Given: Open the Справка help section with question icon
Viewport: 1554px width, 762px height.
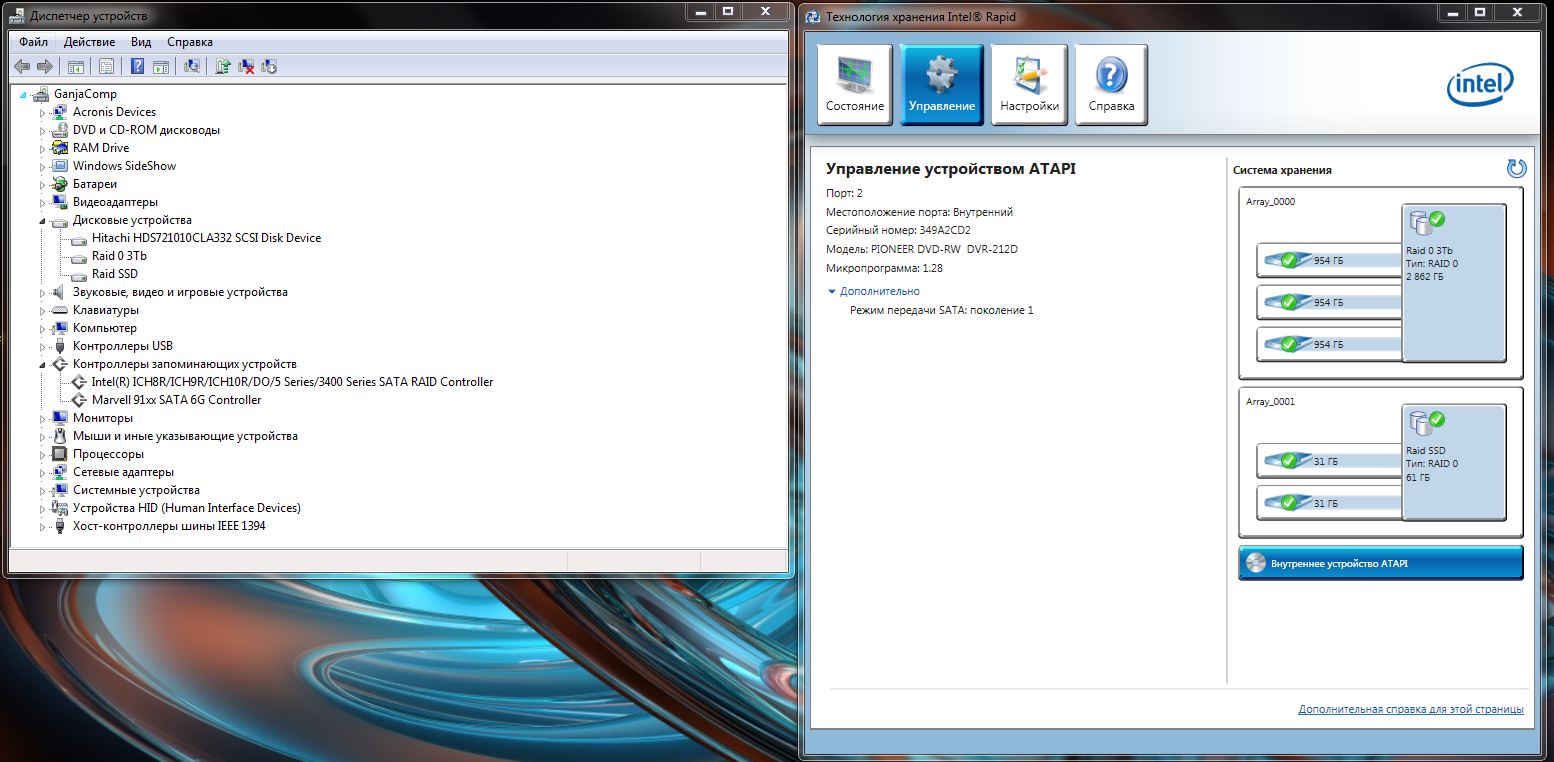Looking at the screenshot, I should pos(1111,85).
